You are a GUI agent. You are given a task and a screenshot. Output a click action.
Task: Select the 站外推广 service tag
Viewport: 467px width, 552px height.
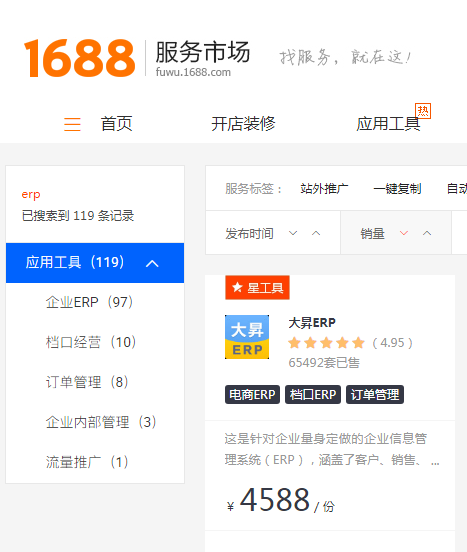point(324,189)
